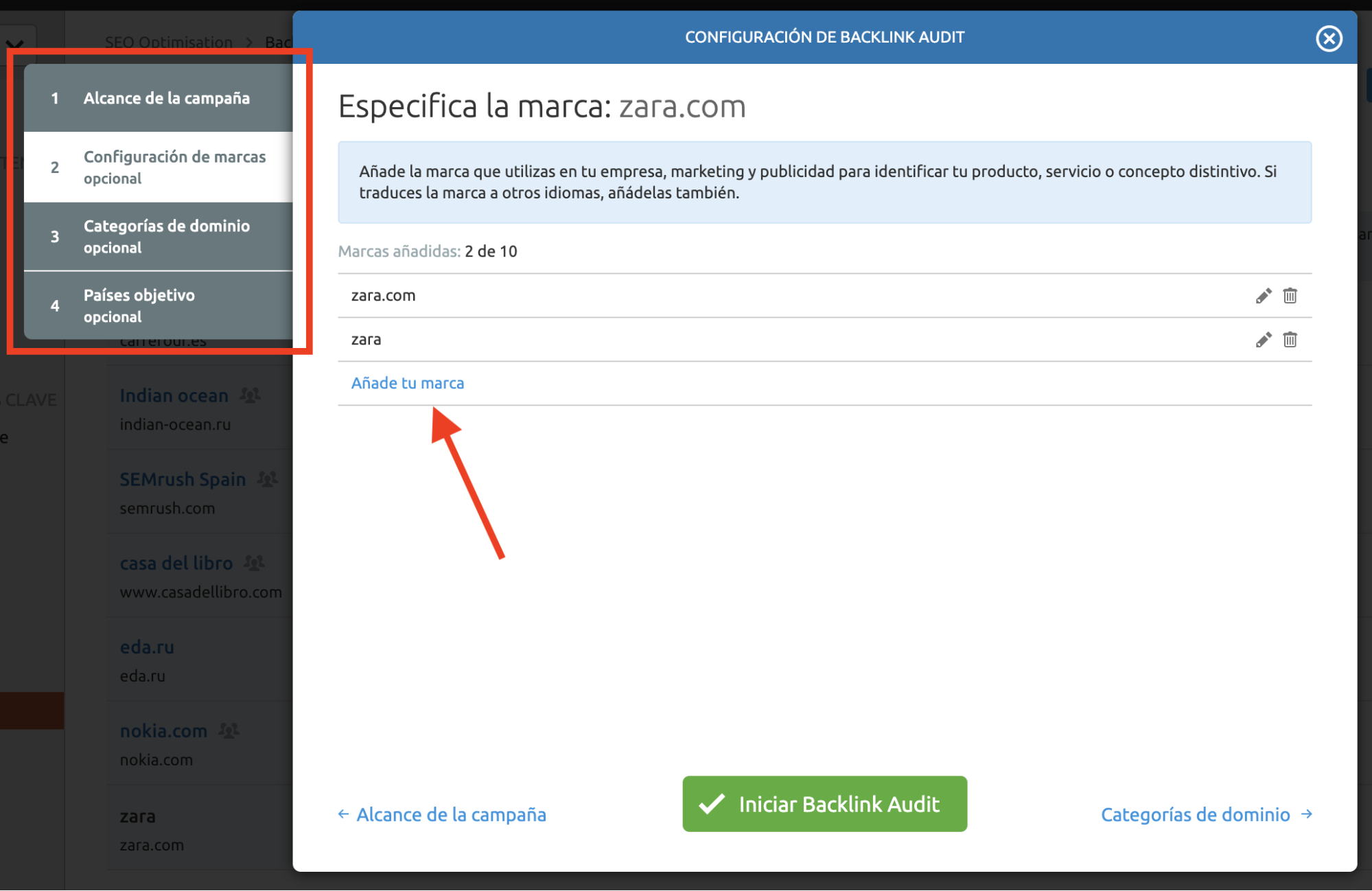This screenshot has height=891, width=1372.
Task: Click Añade tu marca link
Action: (x=408, y=383)
